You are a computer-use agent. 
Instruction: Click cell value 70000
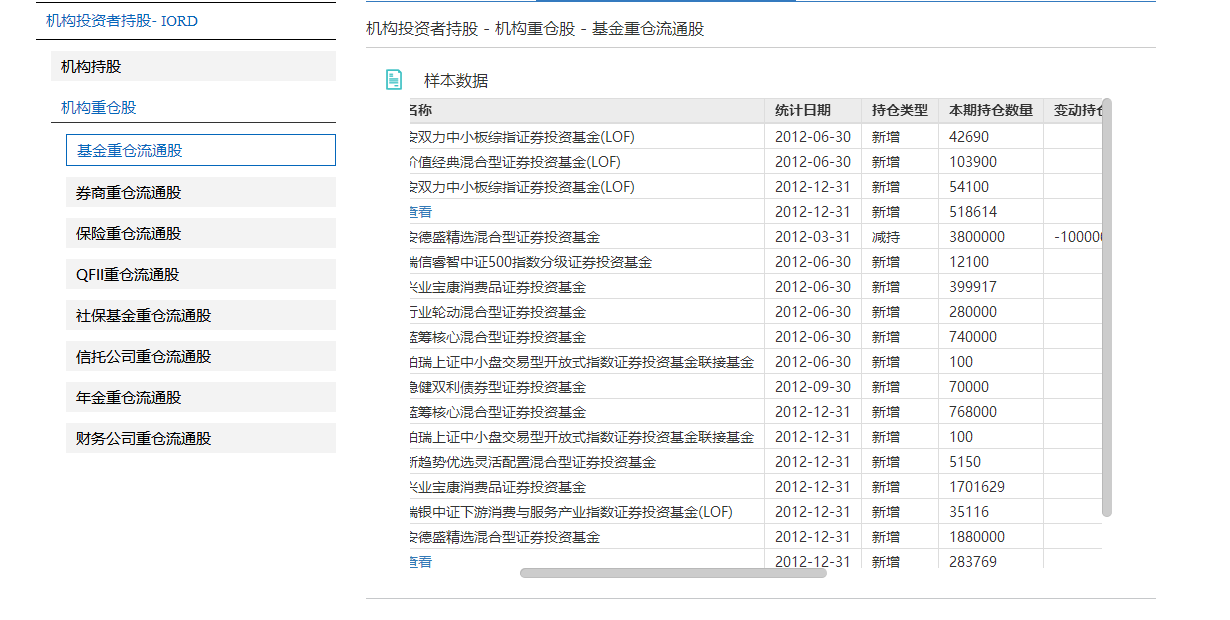click(969, 387)
